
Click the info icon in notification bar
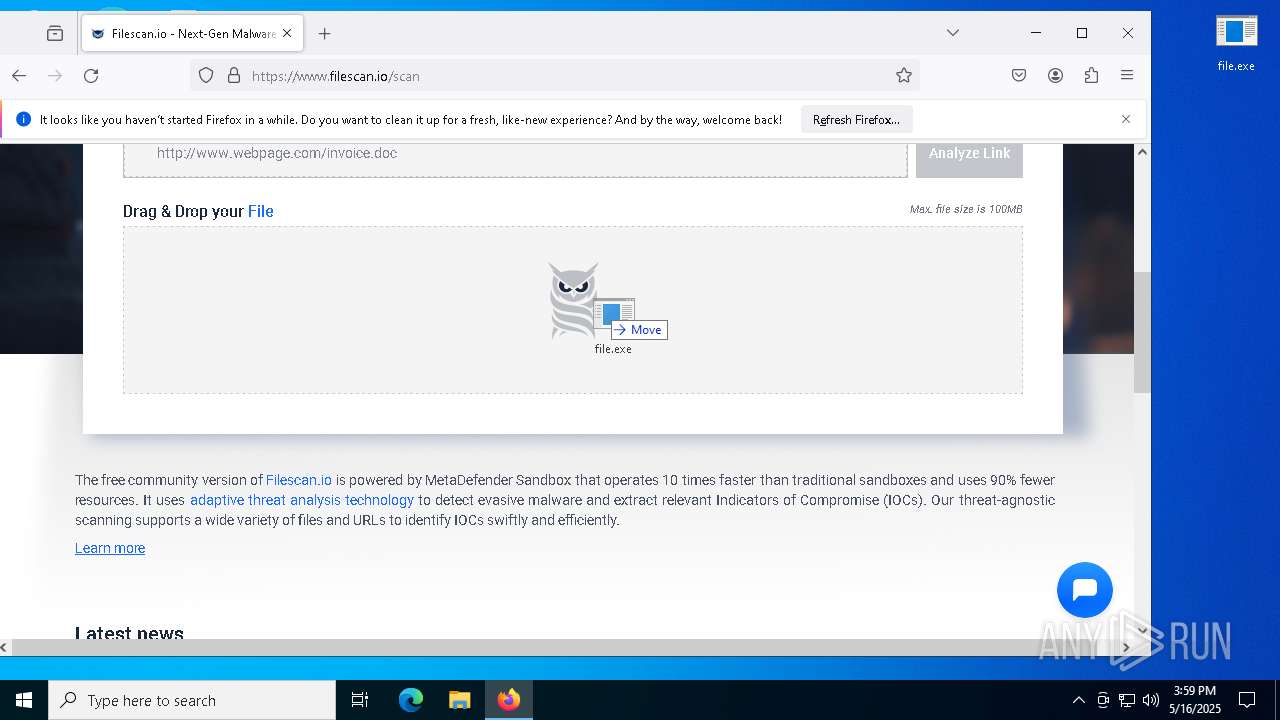tap(24, 119)
